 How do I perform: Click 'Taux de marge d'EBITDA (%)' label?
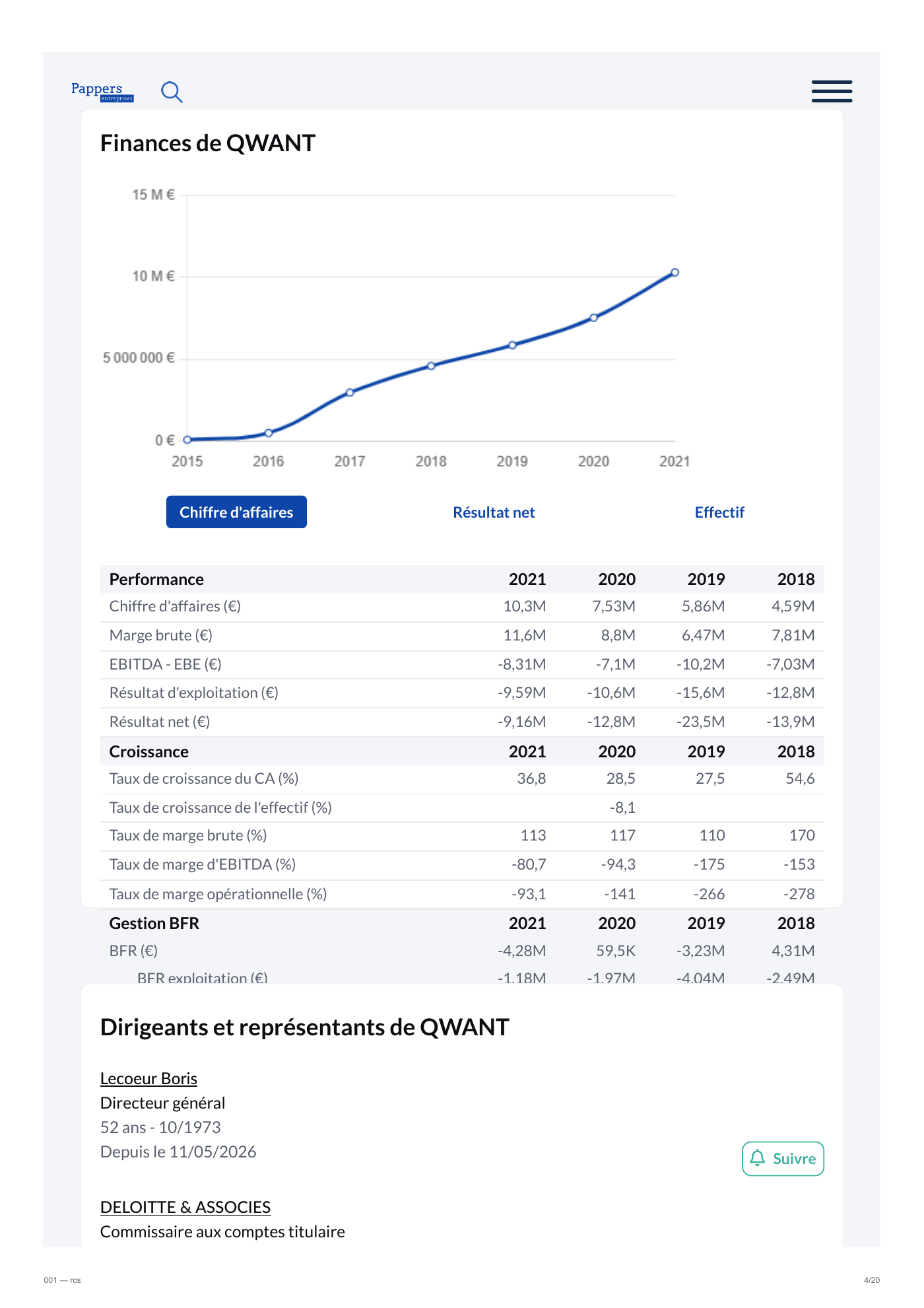(x=203, y=865)
